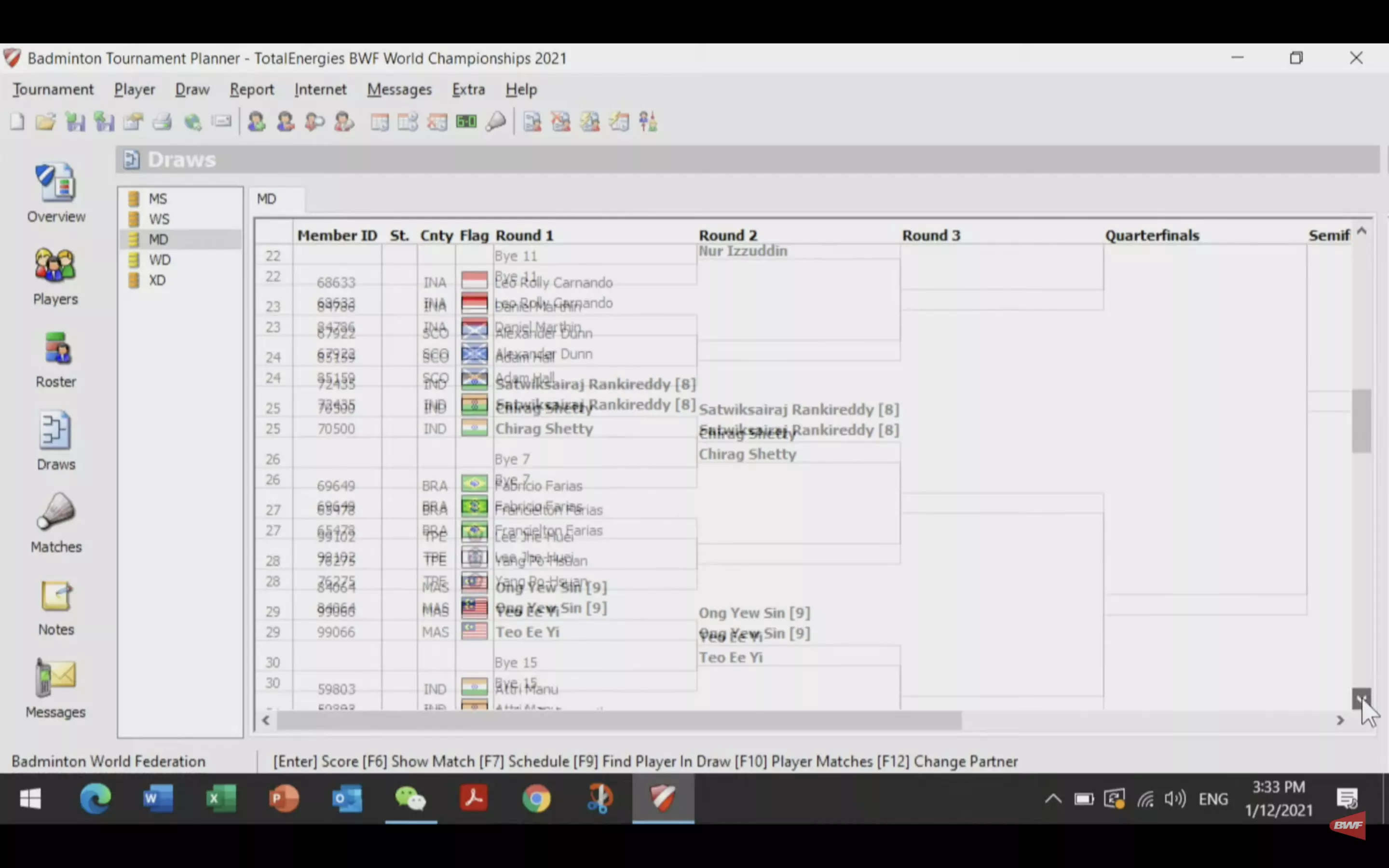The width and height of the screenshot is (1389, 868).
Task: Click the find player magnifier icon
Action: tap(314, 122)
